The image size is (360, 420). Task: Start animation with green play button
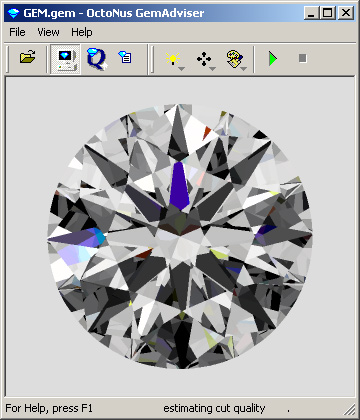pos(273,59)
